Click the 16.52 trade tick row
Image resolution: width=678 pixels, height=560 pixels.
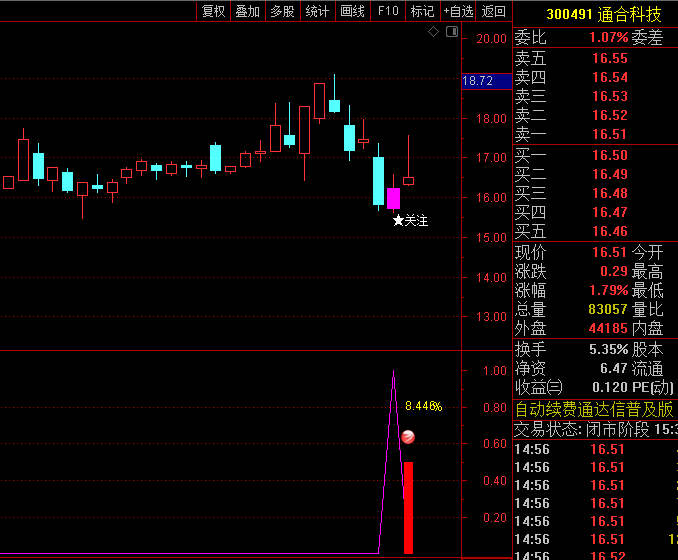tap(595, 555)
